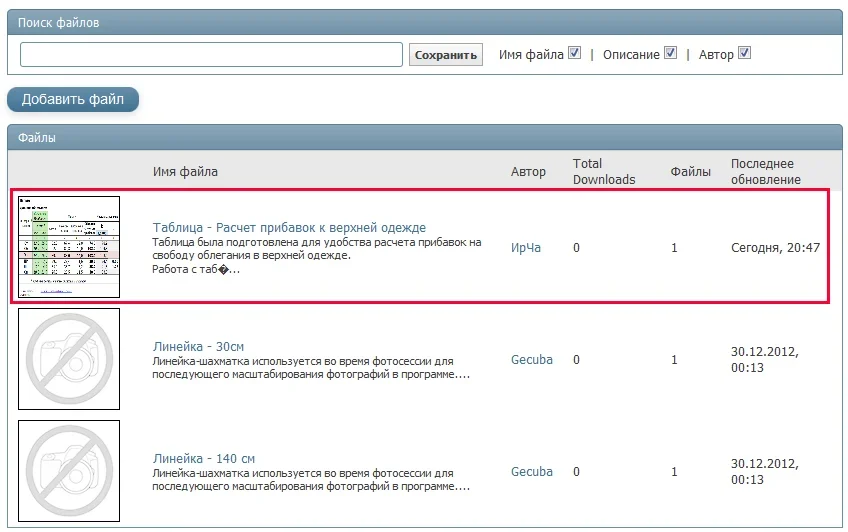Viewport: 848px width, 532px height.
Task: Click the Файлы panel title bar
Action: [x=425, y=137]
